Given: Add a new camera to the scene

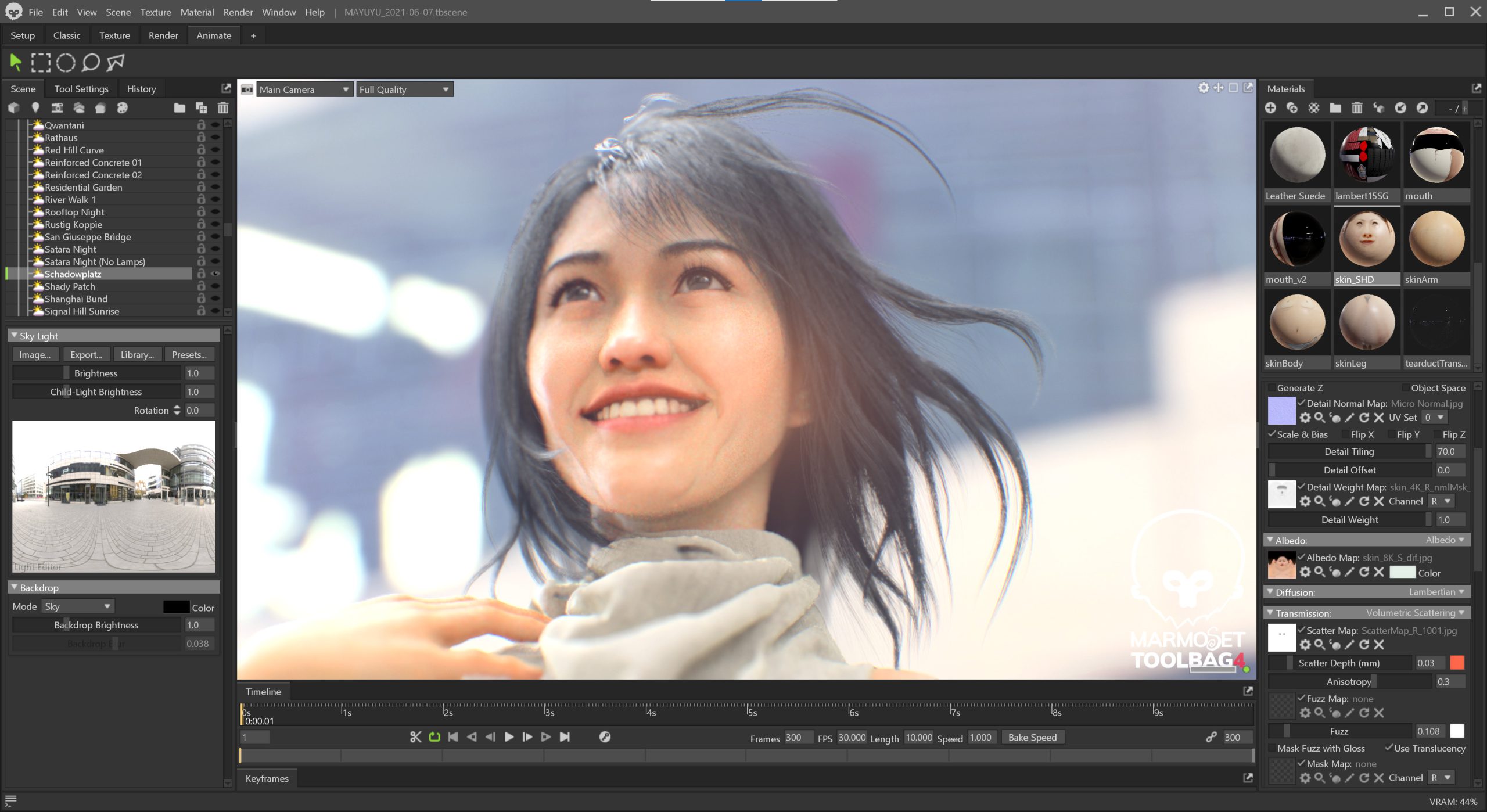Looking at the screenshot, I should (x=57, y=108).
